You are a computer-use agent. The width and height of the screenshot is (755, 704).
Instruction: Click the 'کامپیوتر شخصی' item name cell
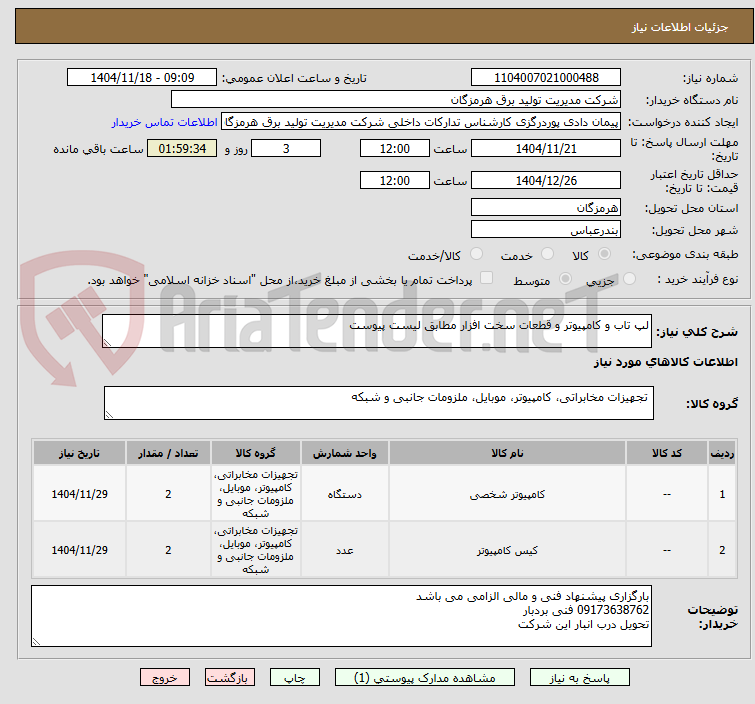point(508,494)
